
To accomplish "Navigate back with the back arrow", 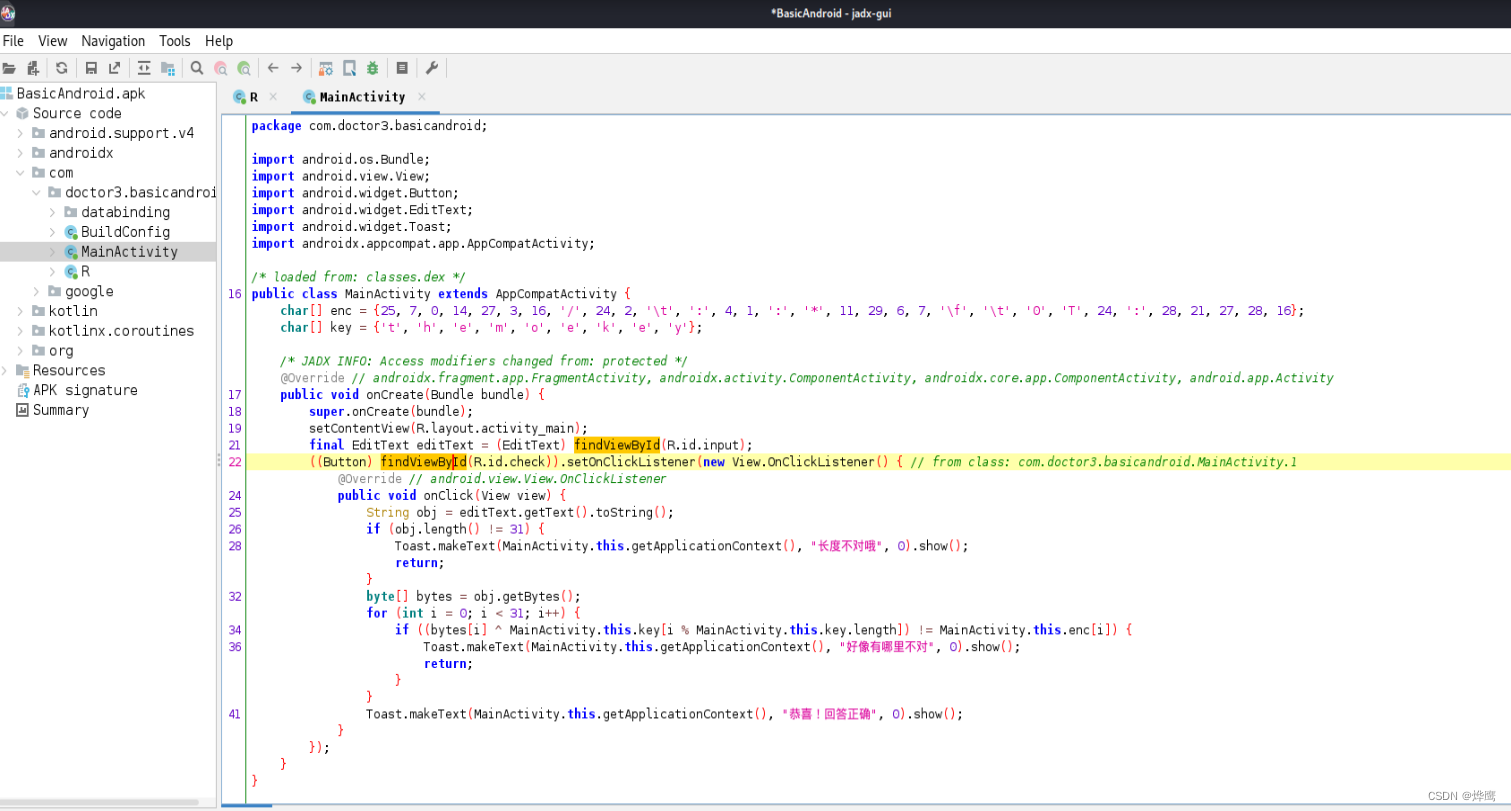I will pos(272,67).
